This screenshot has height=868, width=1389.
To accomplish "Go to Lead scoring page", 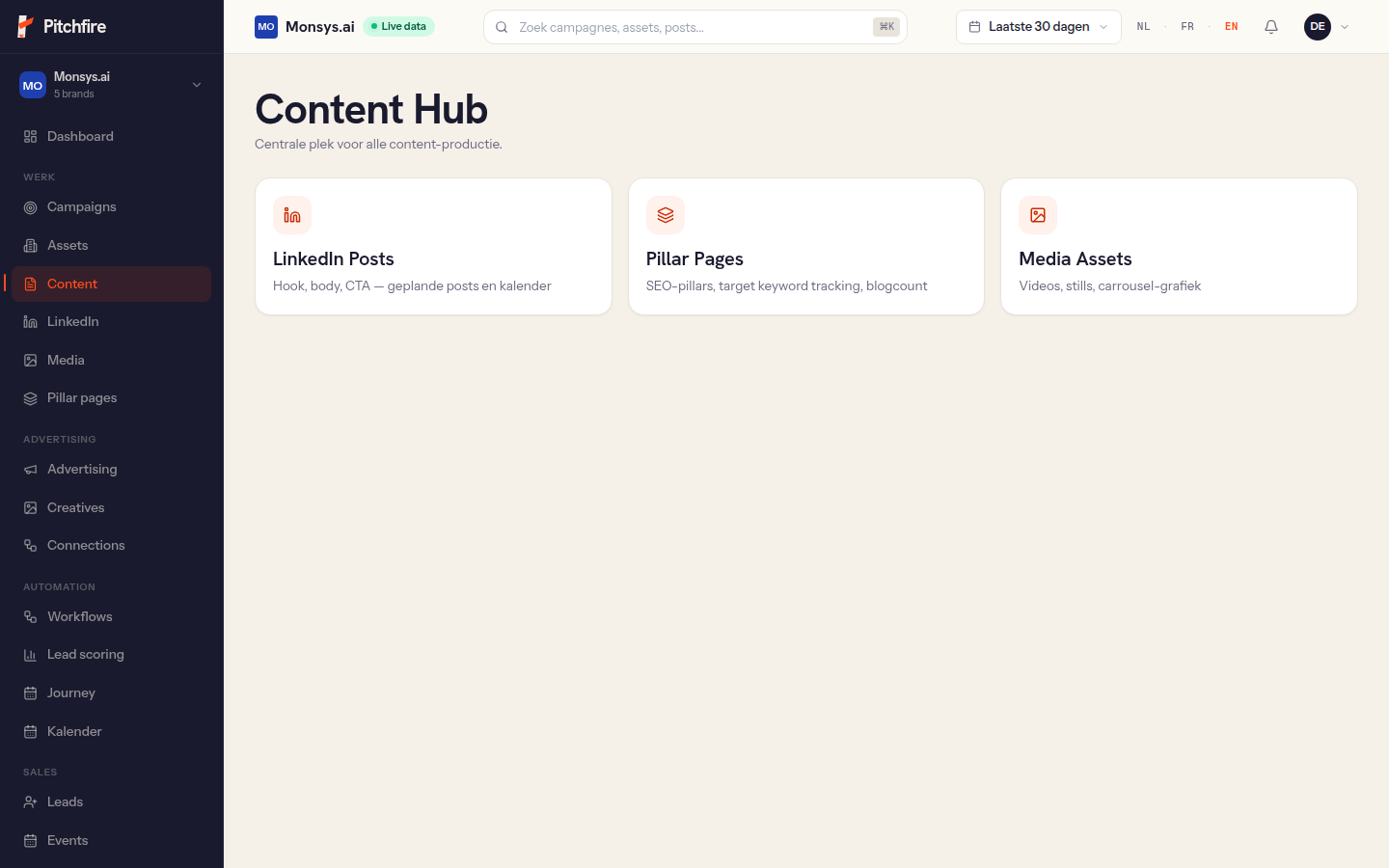I will coord(112,655).
